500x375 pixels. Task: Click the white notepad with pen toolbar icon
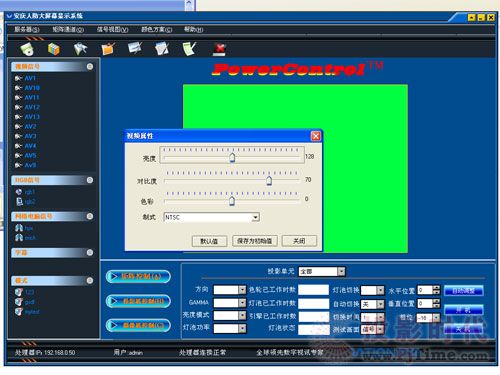pos(162,49)
